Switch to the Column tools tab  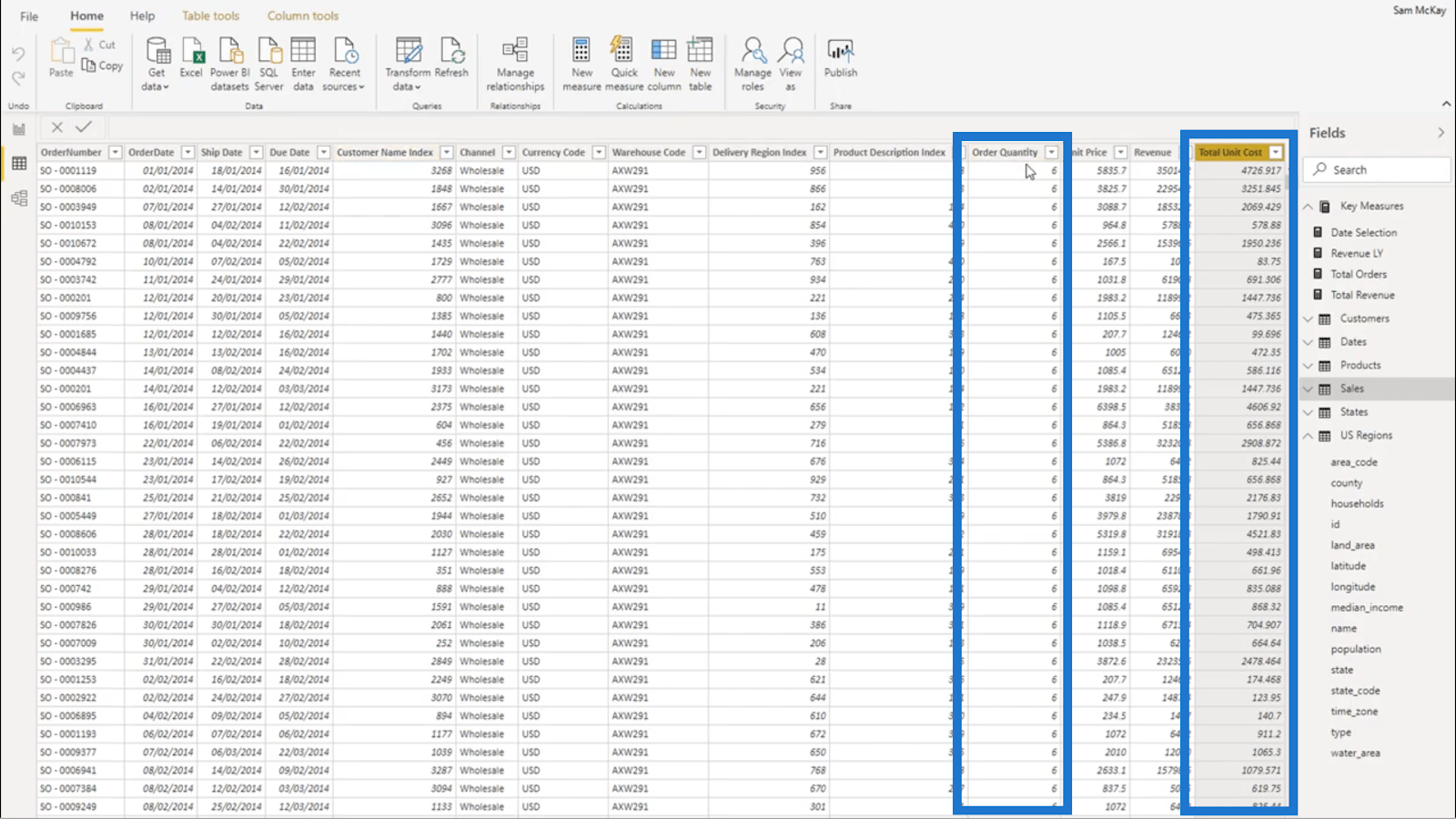[303, 16]
